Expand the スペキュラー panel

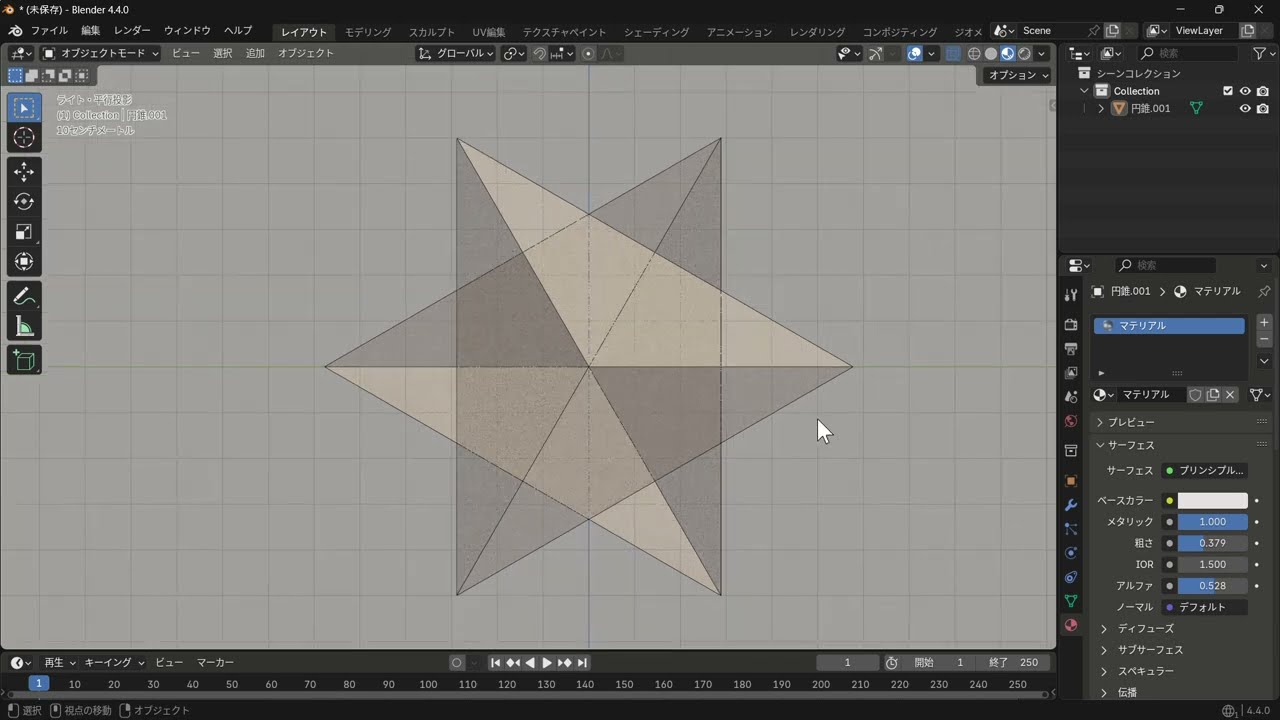click(x=1146, y=671)
